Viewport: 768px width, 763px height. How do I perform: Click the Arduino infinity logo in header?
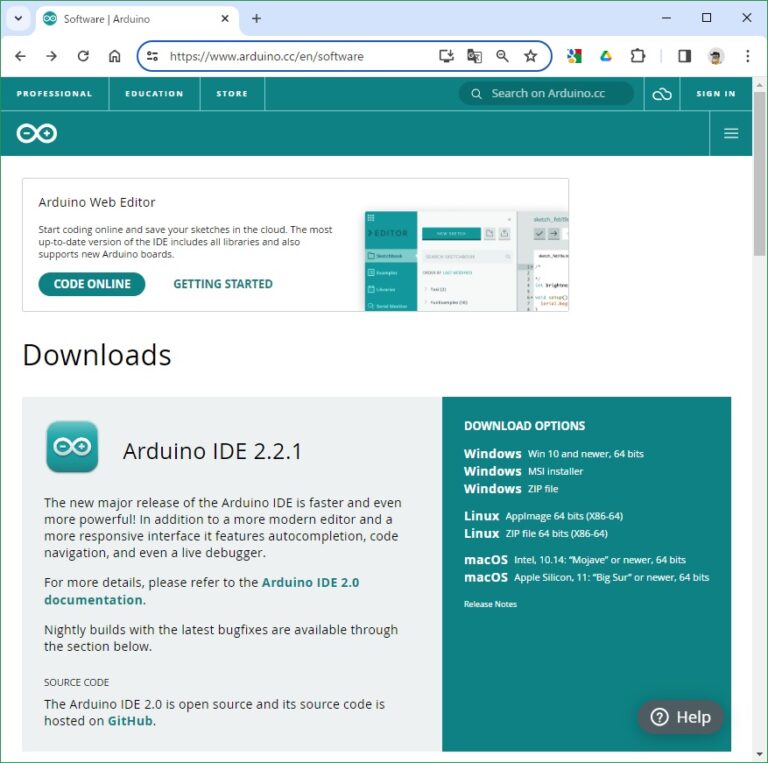coord(37,133)
